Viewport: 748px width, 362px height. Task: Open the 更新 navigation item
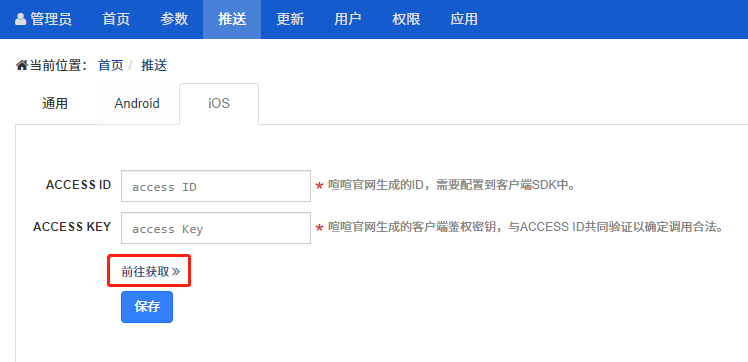290,19
